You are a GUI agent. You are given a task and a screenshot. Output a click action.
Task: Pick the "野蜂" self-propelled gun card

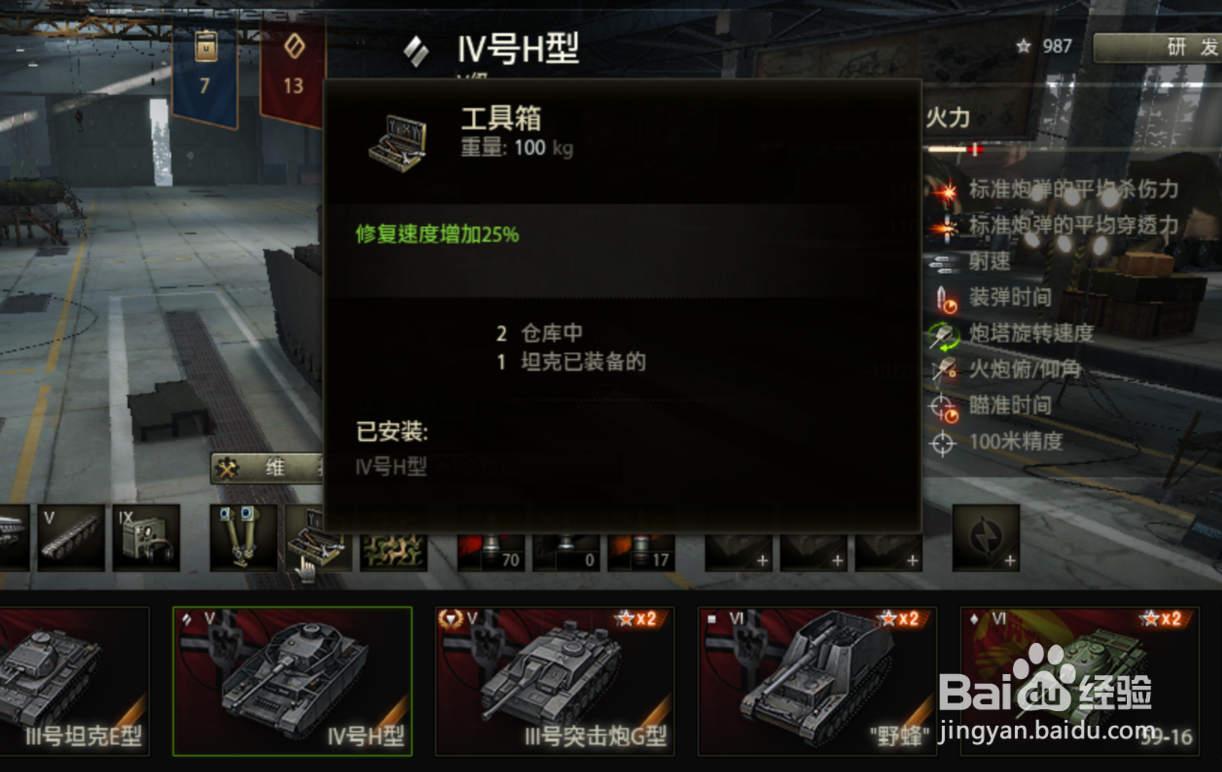817,681
